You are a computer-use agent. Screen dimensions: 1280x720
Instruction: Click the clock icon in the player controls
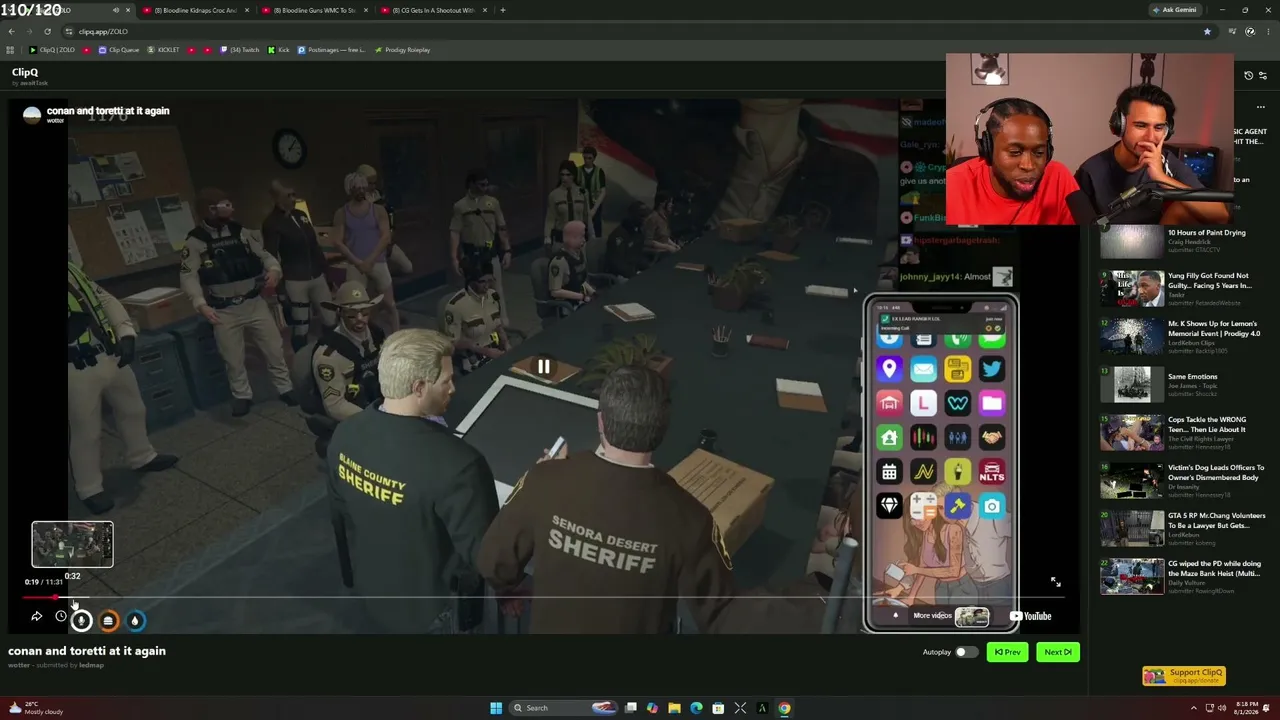pyautogui.click(x=60, y=617)
